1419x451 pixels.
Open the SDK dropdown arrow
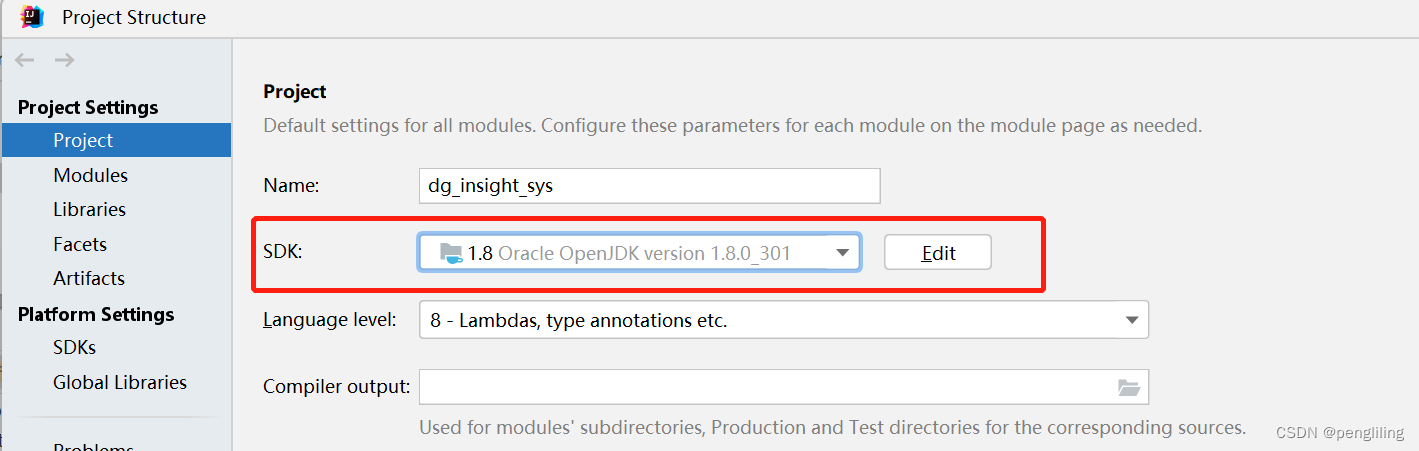pos(842,253)
